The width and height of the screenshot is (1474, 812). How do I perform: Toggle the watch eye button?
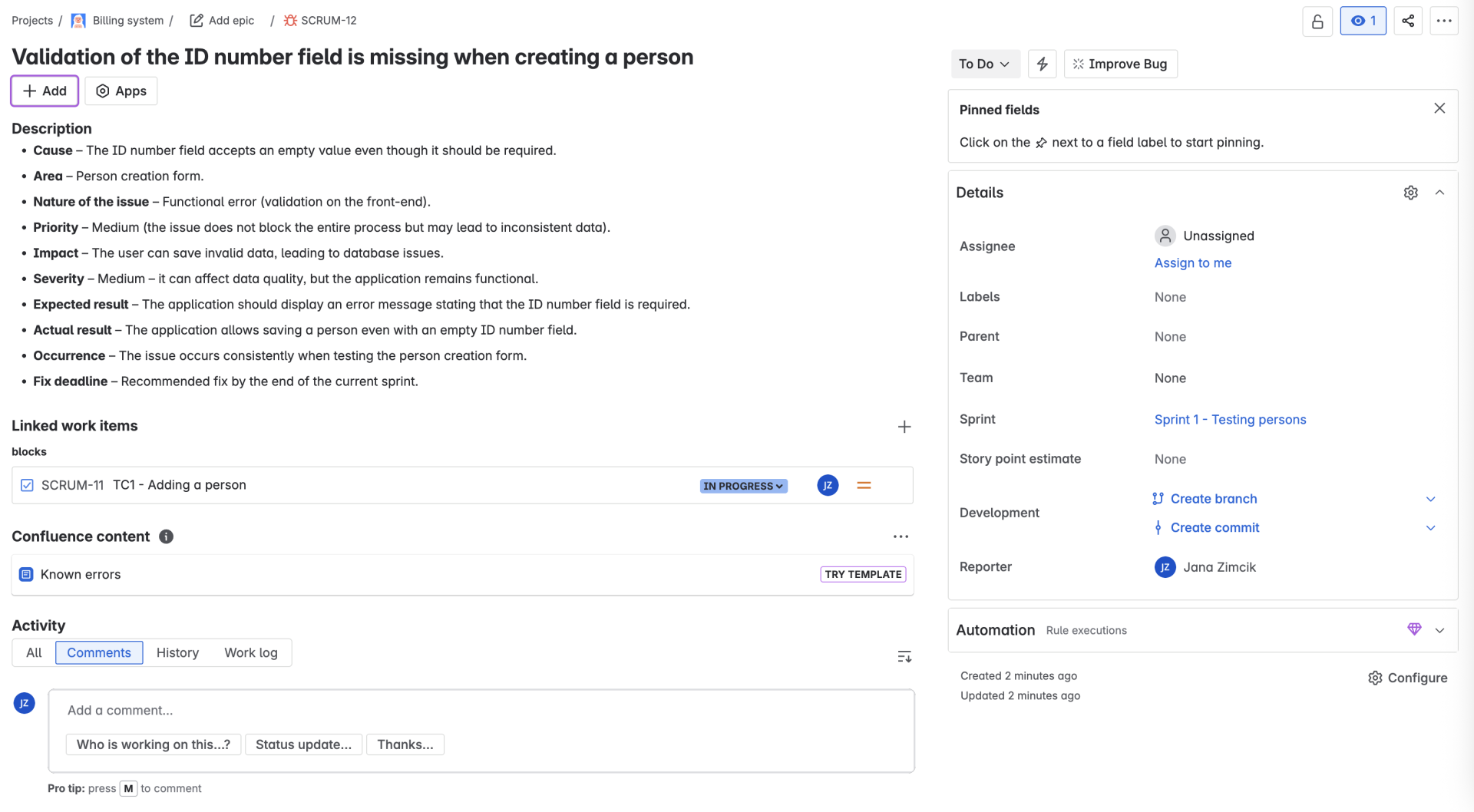(1363, 21)
